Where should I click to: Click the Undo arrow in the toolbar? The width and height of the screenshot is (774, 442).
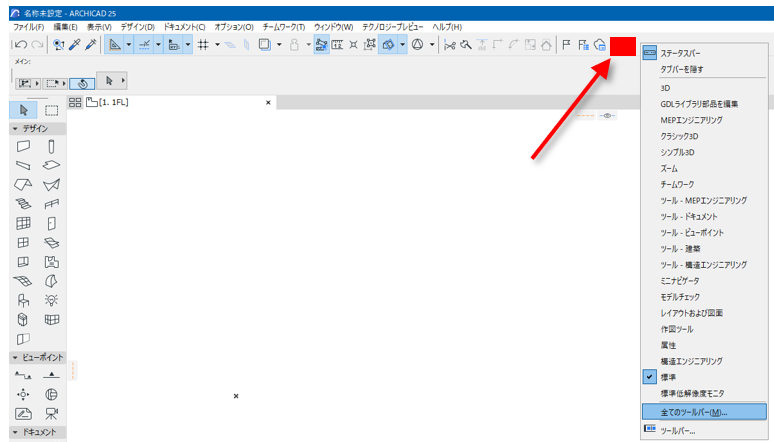pos(21,45)
